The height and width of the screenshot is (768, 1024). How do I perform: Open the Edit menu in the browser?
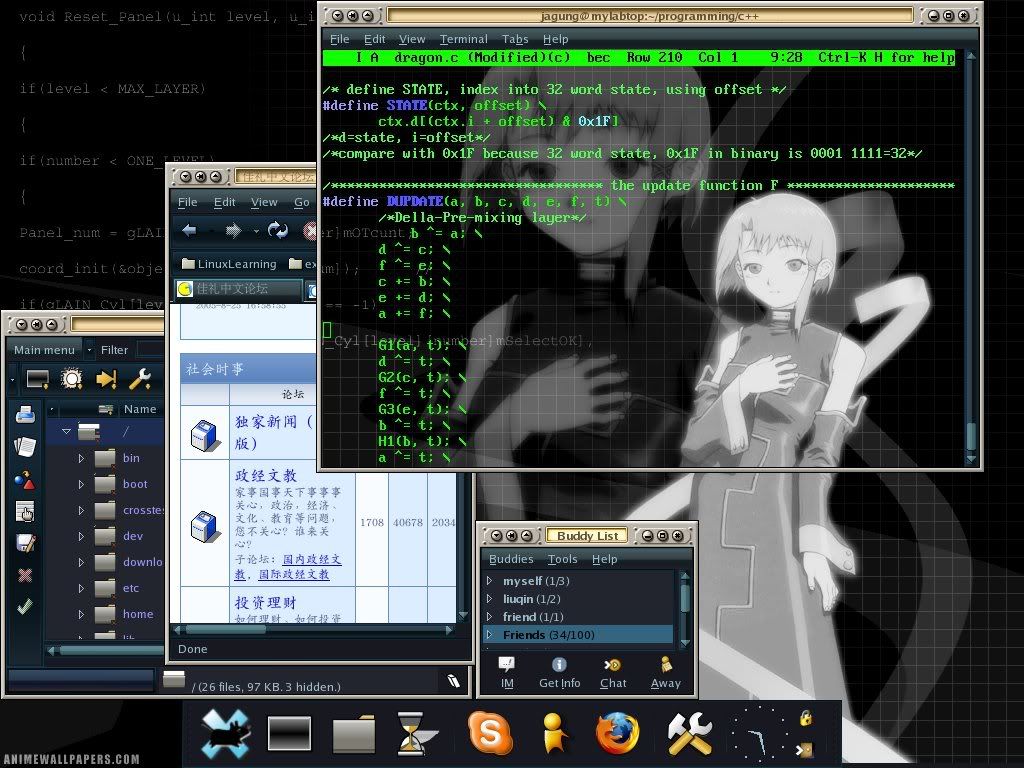tap(224, 202)
